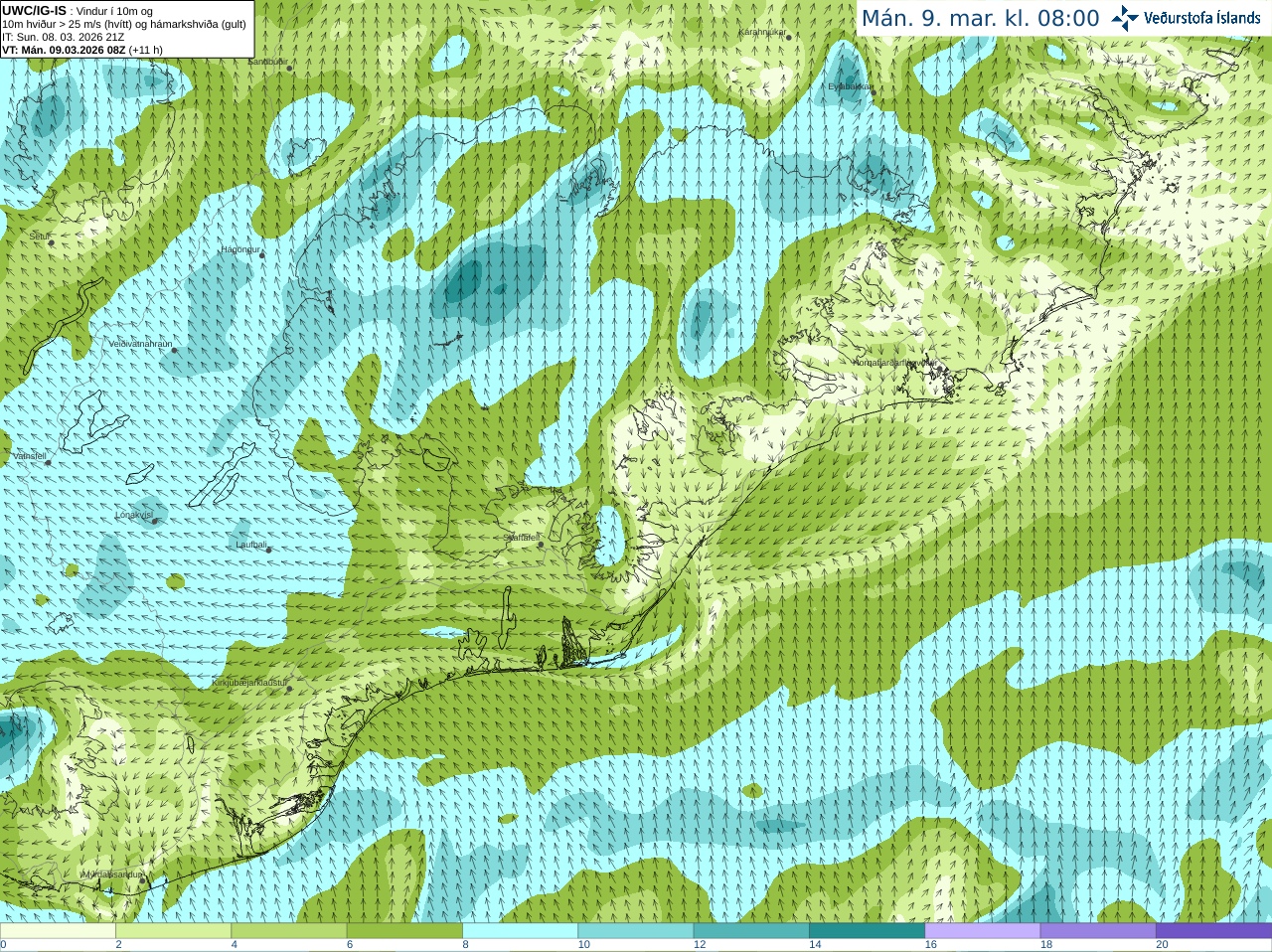Click the legend scale number 0

[3, 944]
